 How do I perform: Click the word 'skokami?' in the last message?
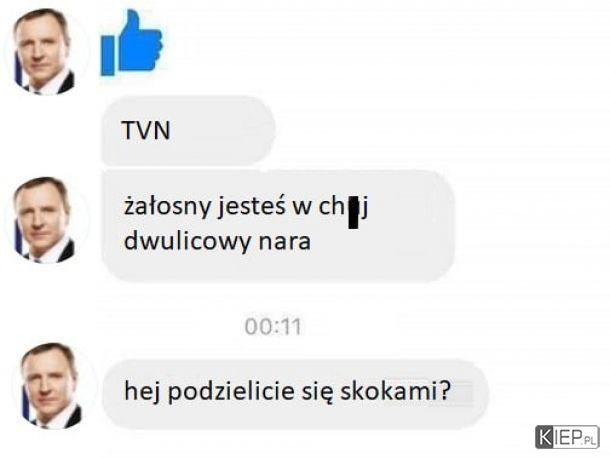click(x=395, y=390)
